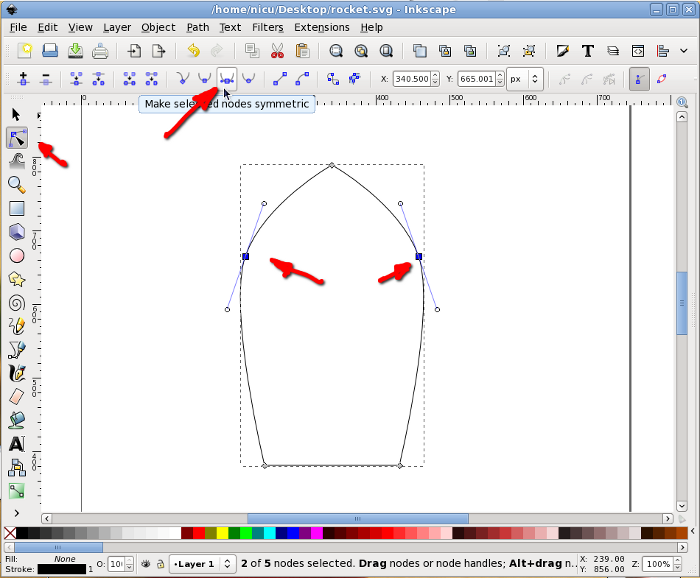Choose the Star polygon tool
Image resolution: width=700 pixels, height=578 pixels.
click(17, 279)
